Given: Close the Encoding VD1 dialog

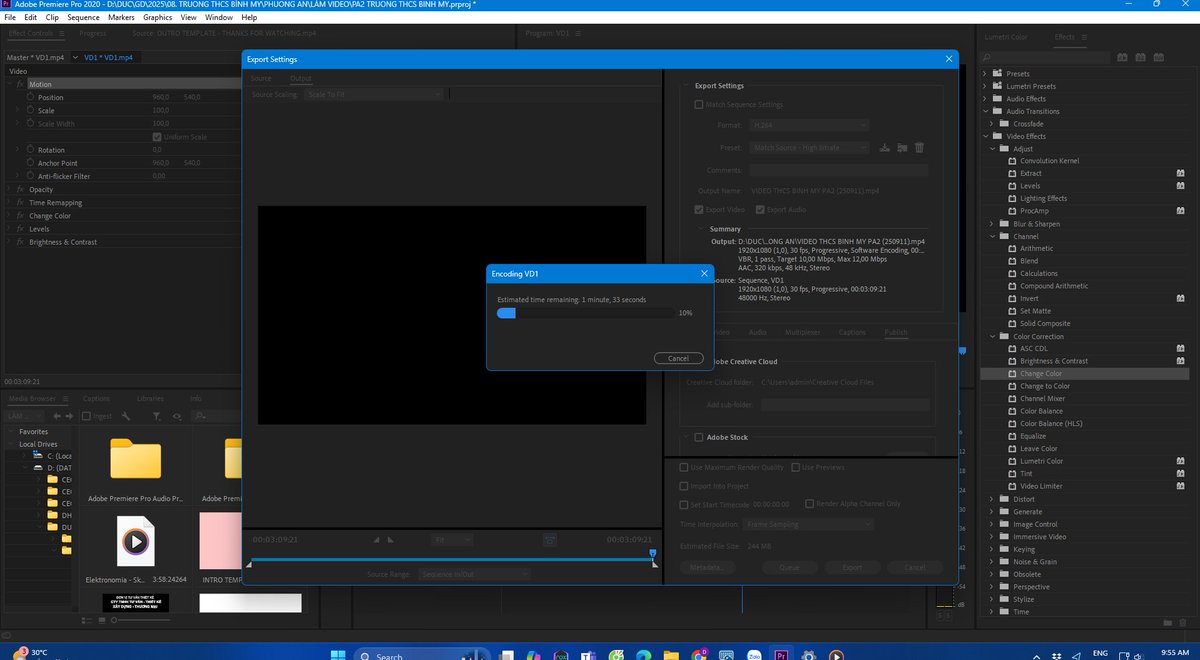Looking at the screenshot, I should [x=703, y=273].
